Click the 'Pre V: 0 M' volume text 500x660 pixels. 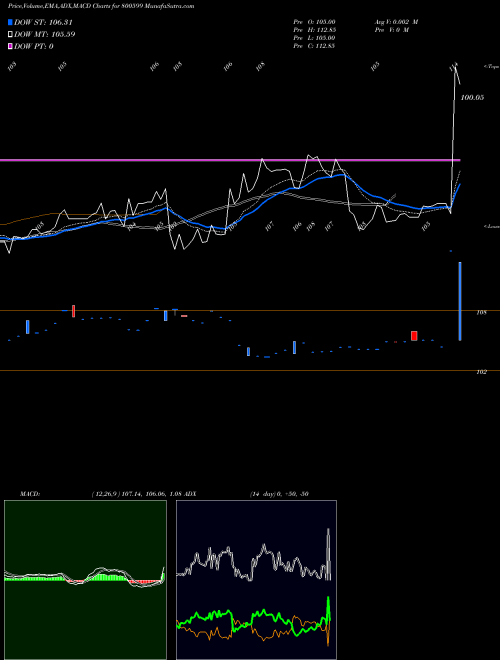391,30
